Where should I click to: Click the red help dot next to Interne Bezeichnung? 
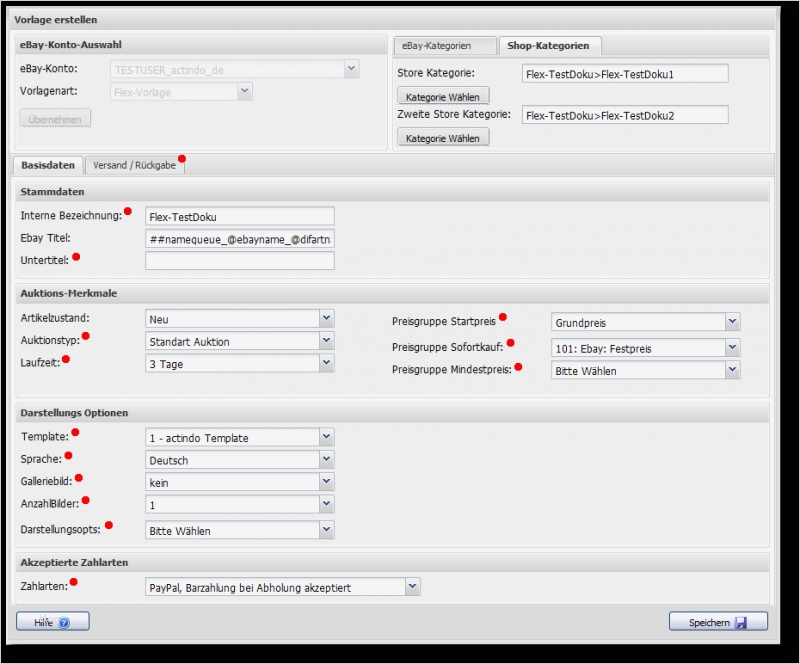pos(128,211)
